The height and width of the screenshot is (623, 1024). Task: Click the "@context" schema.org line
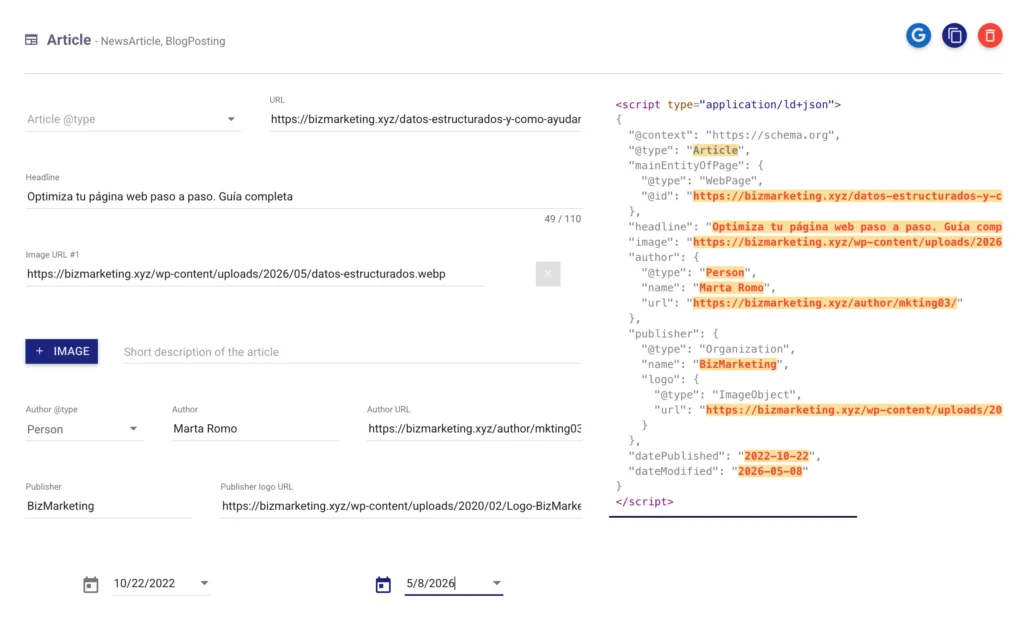tap(734, 135)
